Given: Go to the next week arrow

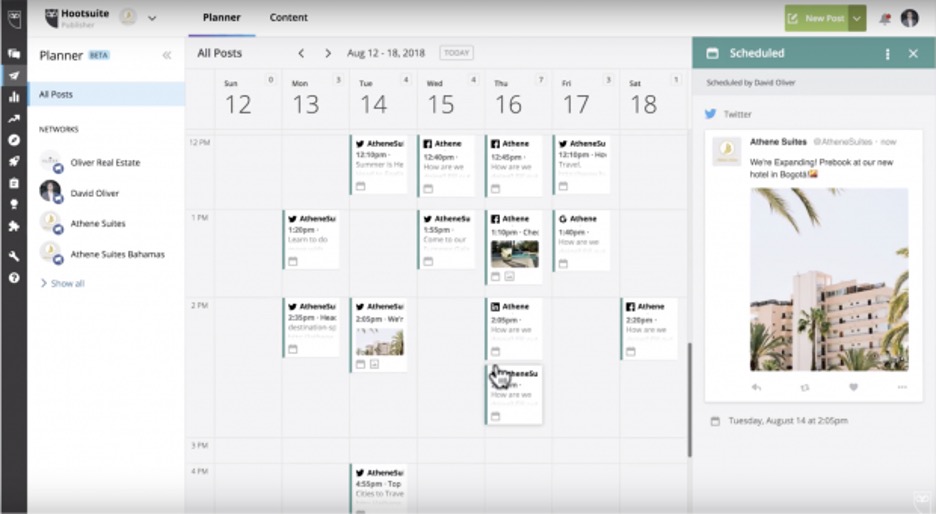Looking at the screenshot, I should [328, 53].
